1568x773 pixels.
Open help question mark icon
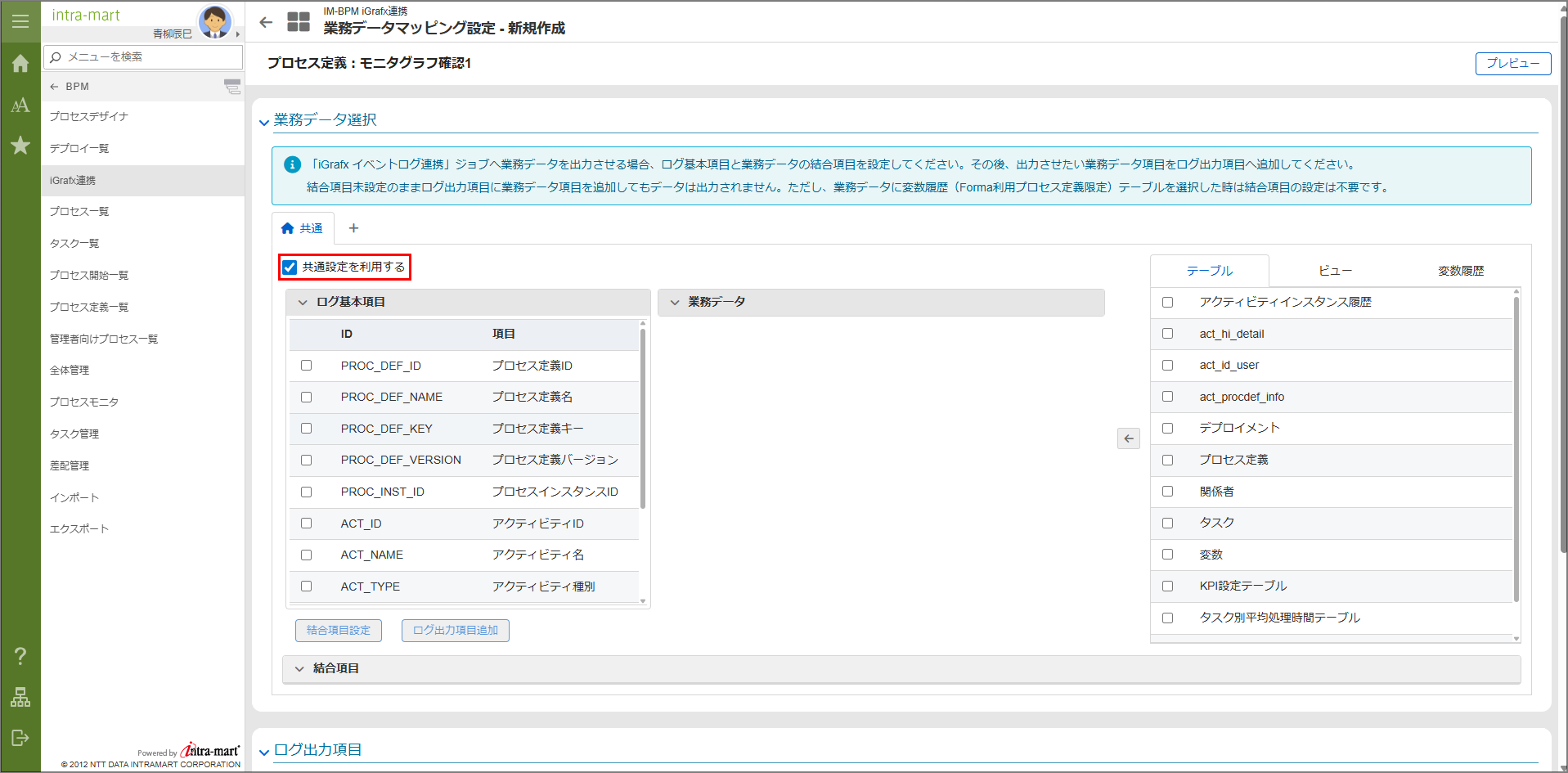point(20,656)
